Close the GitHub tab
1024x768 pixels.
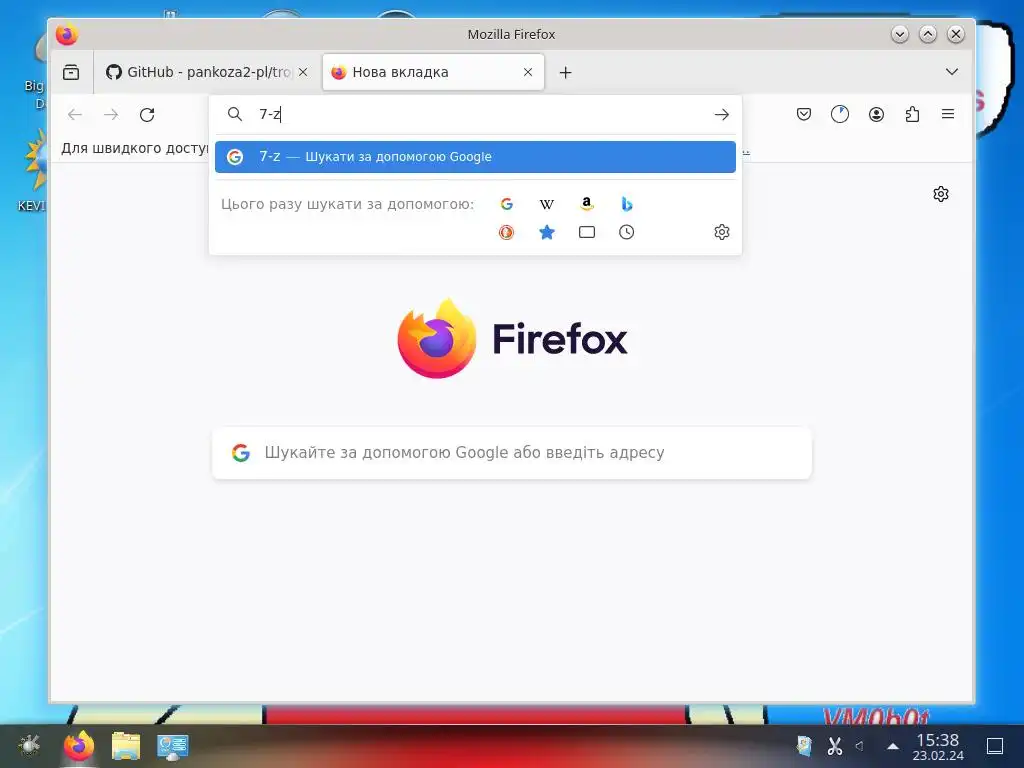click(x=303, y=72)
